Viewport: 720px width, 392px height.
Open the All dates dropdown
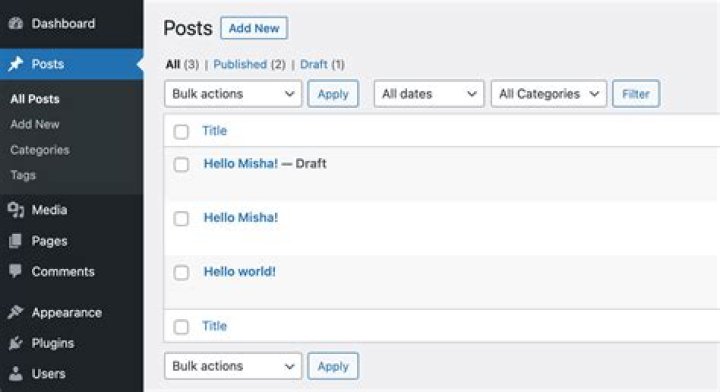429,94
